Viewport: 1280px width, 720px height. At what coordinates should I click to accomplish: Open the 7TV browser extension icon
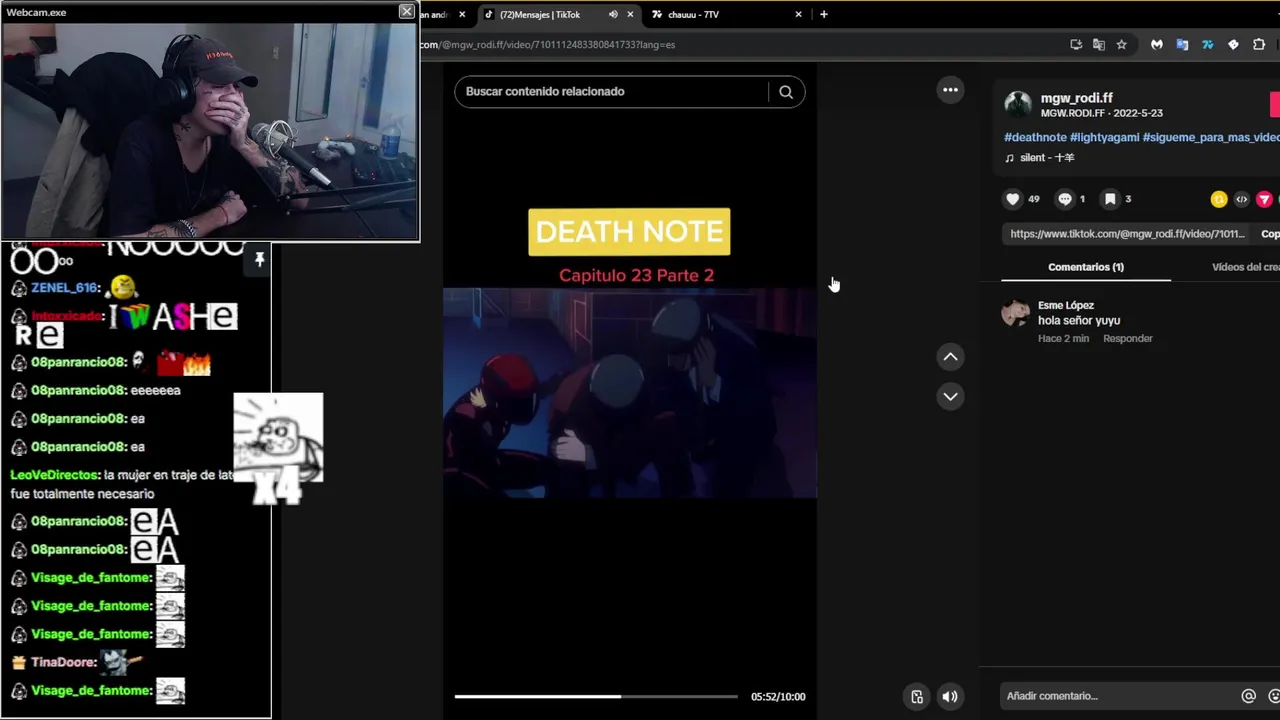[x=1207, y=45]
